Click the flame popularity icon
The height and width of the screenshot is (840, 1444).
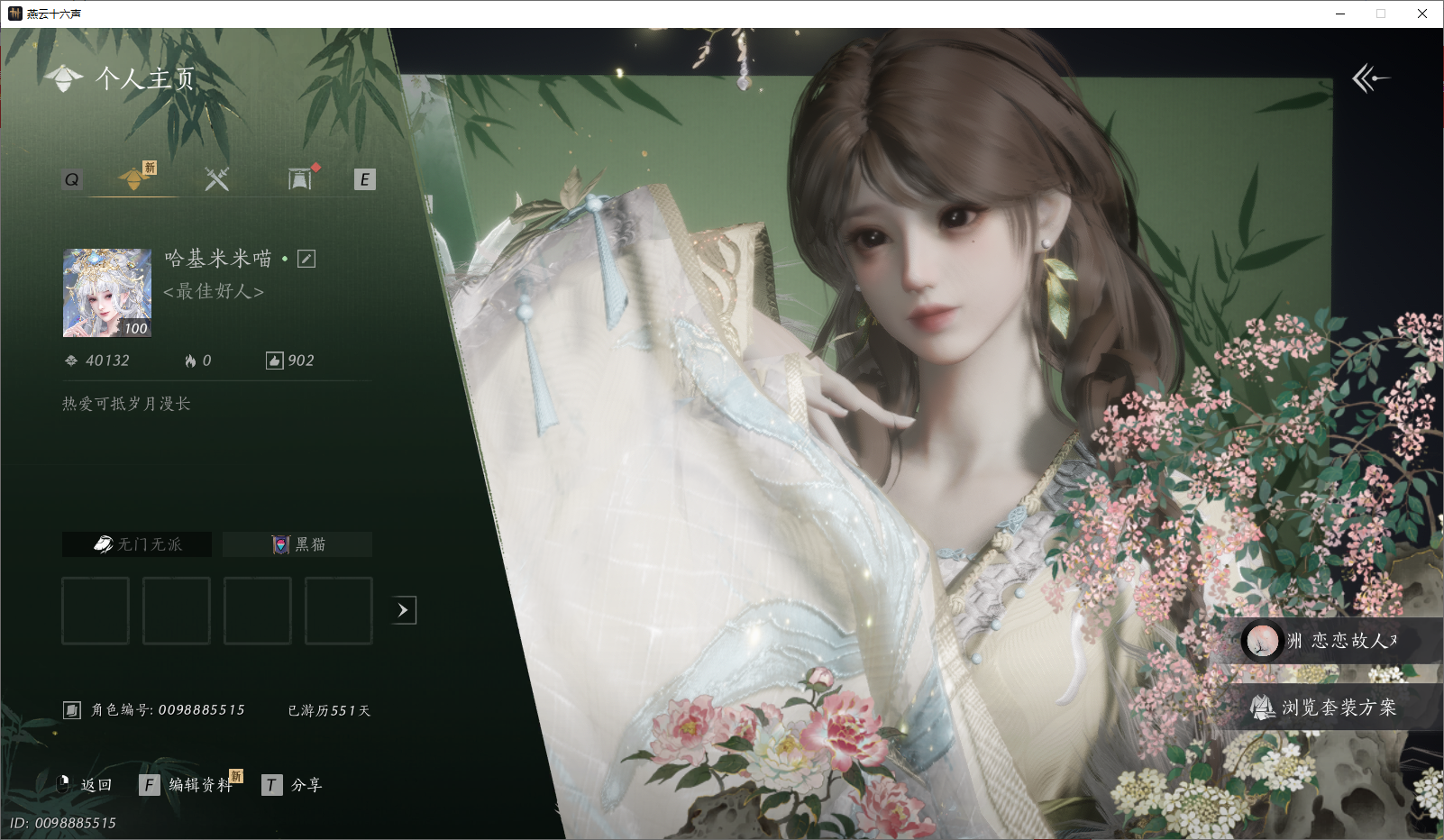[x=190, y=361]
